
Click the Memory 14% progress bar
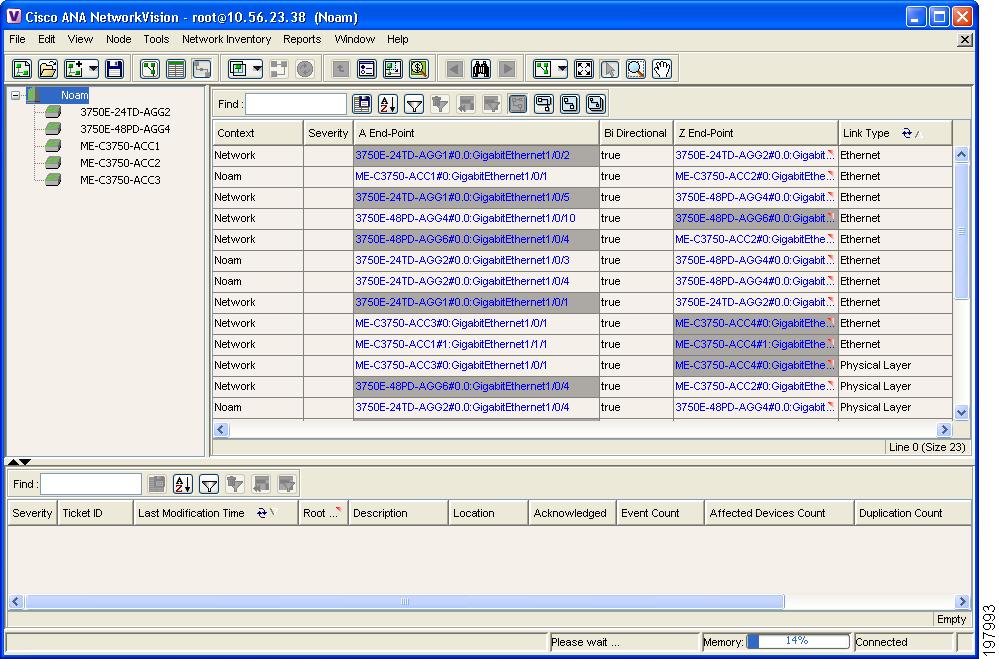798,641
